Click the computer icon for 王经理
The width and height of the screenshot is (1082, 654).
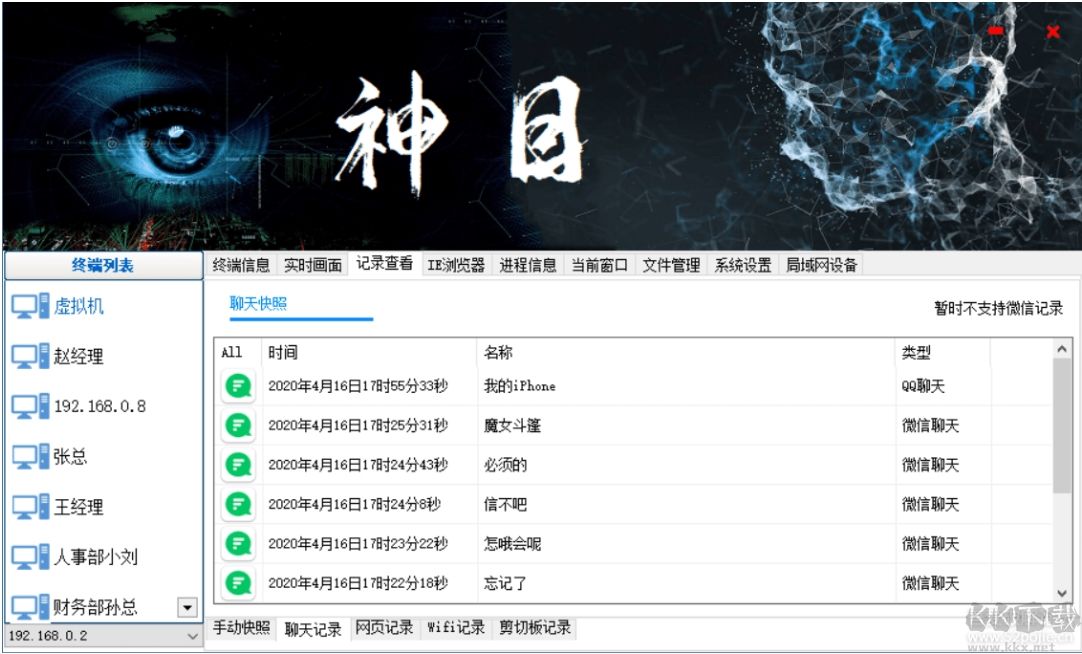coord(31,506)
